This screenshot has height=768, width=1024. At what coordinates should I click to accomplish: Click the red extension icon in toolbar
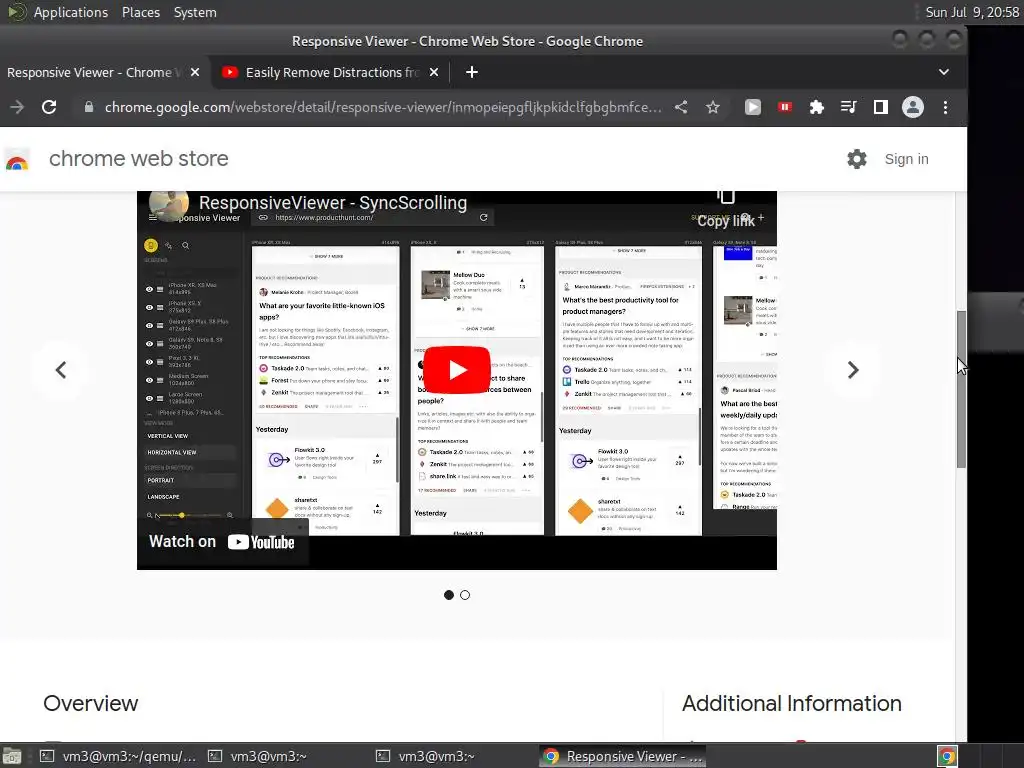pyautogui.click(x=784, y=107)
